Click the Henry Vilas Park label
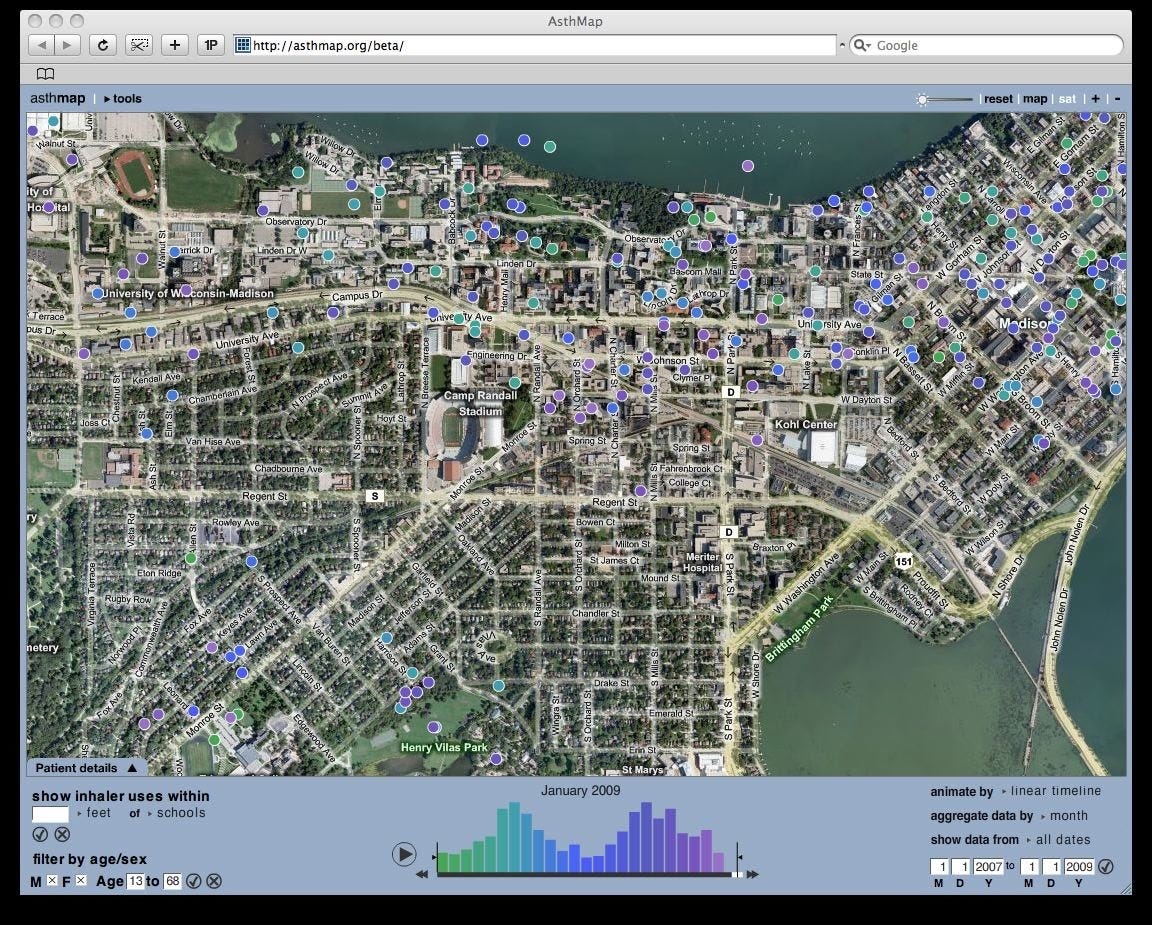The height and width of the screenshot is (925, 1152). click(444, 747)
